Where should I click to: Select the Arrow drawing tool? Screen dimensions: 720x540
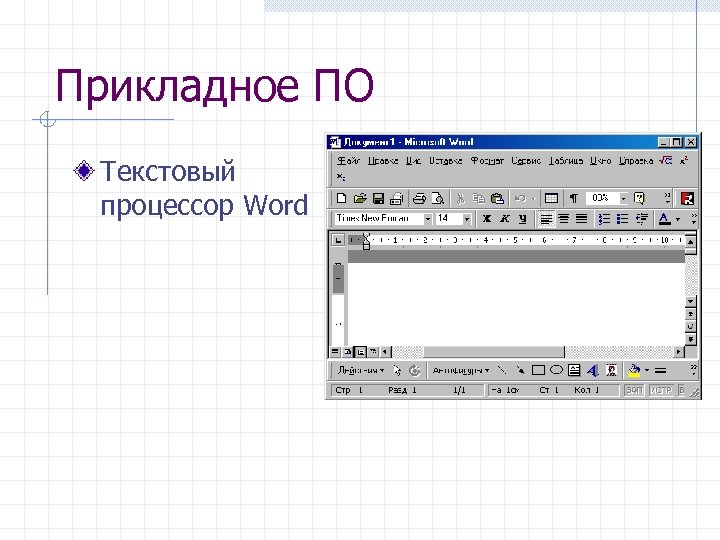[x=520, y=370]
